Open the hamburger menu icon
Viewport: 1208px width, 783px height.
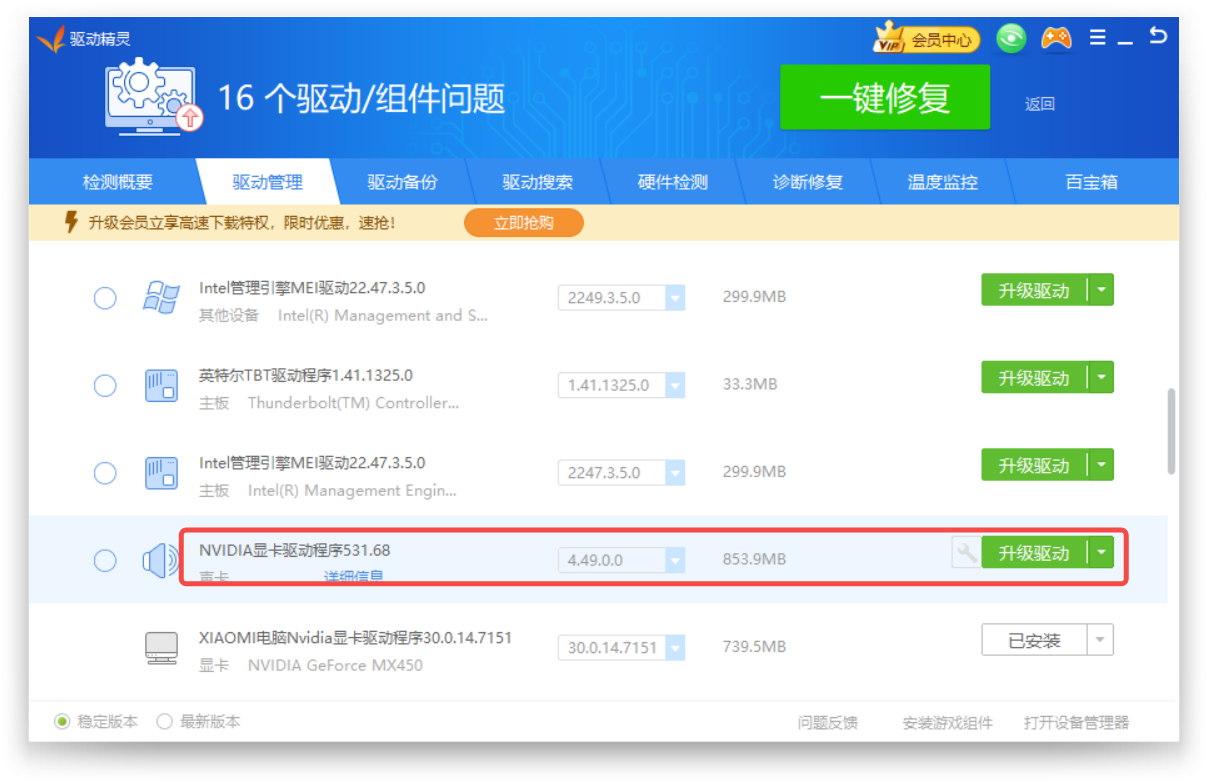(1098, 38)
